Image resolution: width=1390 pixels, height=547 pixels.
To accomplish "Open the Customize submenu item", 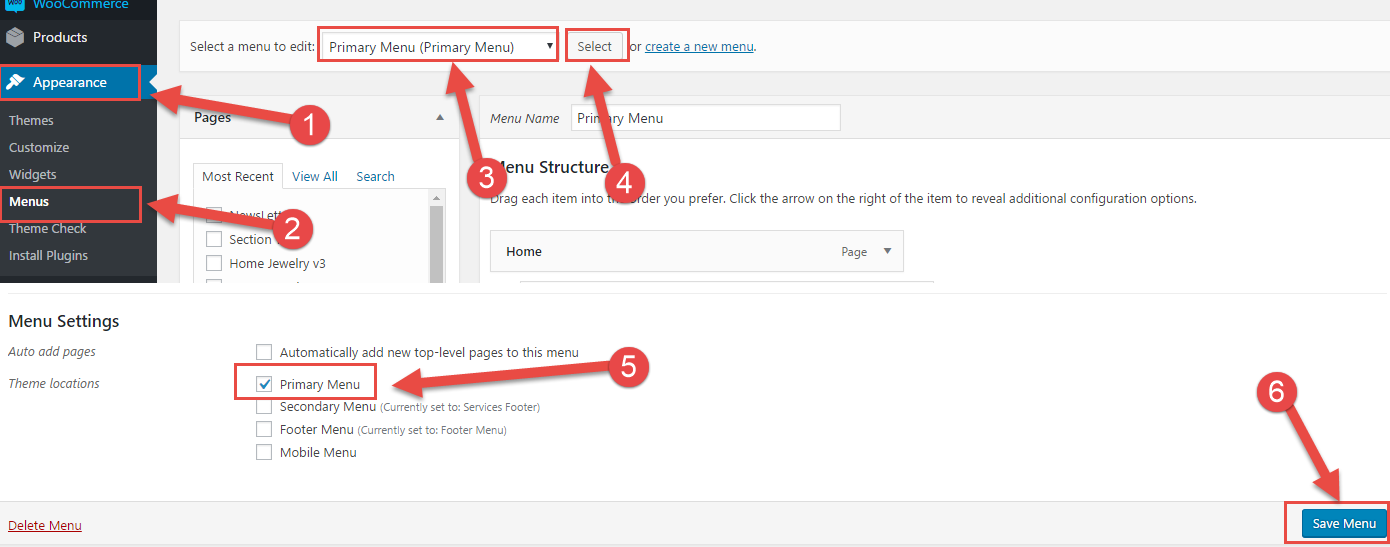I will coord(39,147).
